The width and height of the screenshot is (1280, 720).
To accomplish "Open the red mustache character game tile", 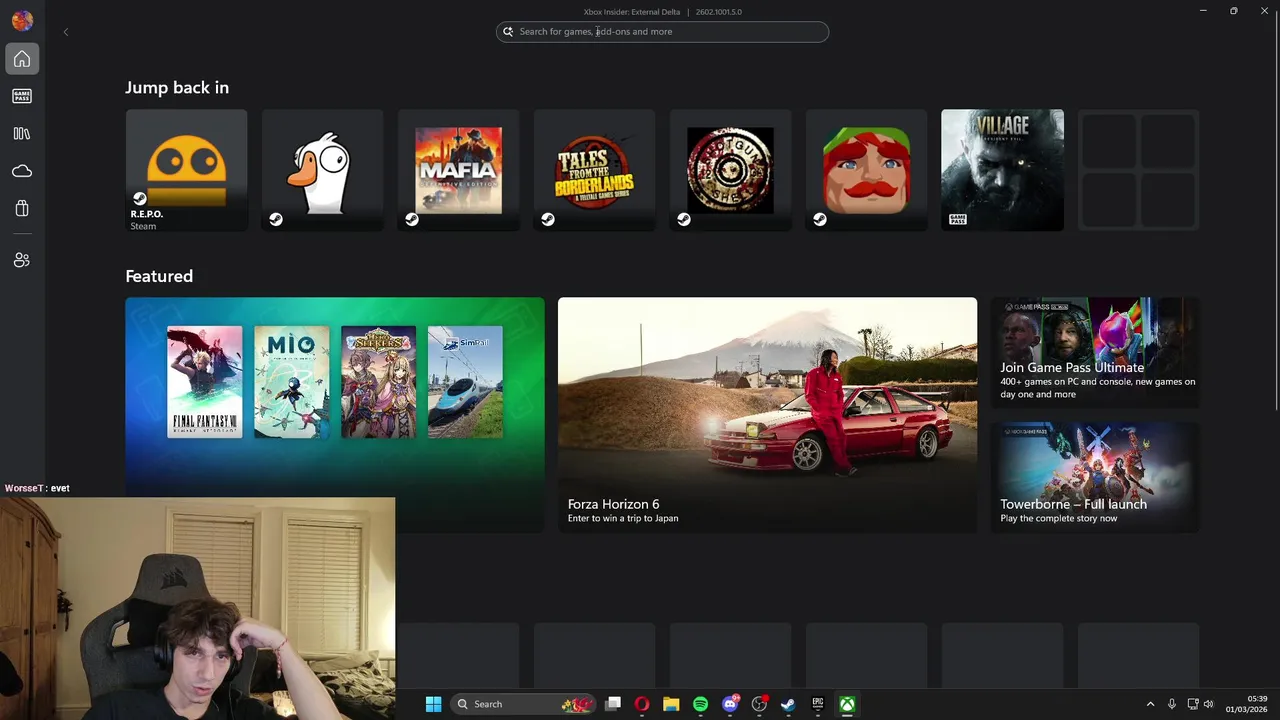I will tap(866, 170).
